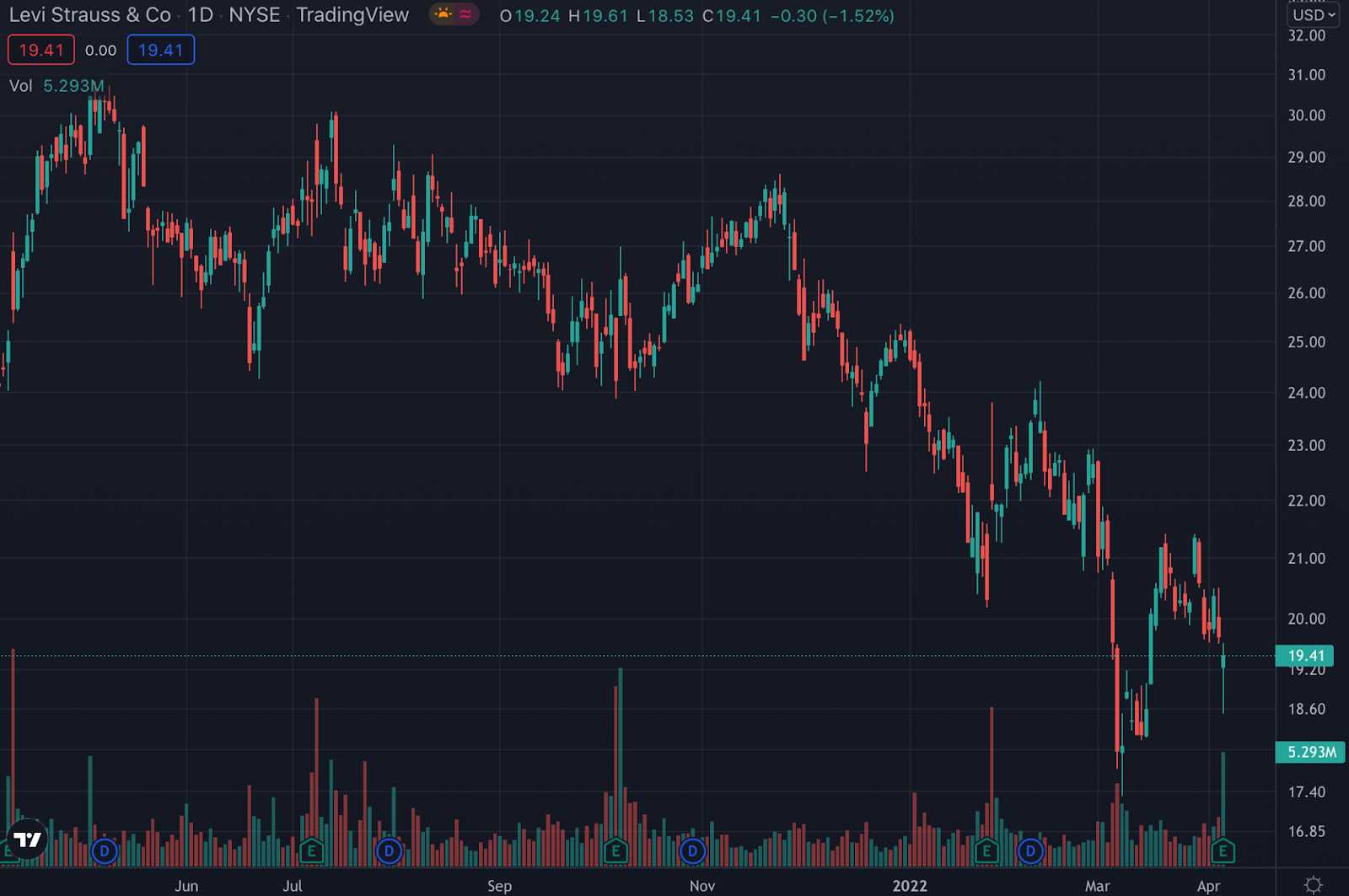
Task: Open the dividend marker between Jul and Sep
Action: click(389, 851)
